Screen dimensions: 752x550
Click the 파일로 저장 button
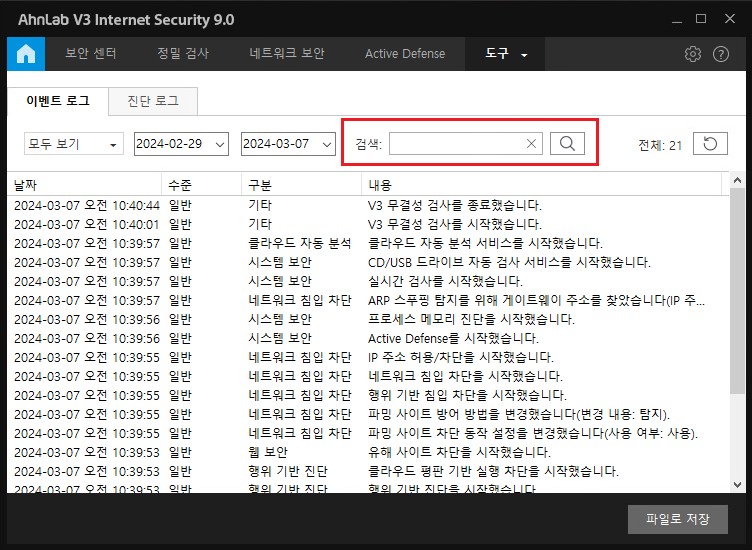(x=678, y=519)
